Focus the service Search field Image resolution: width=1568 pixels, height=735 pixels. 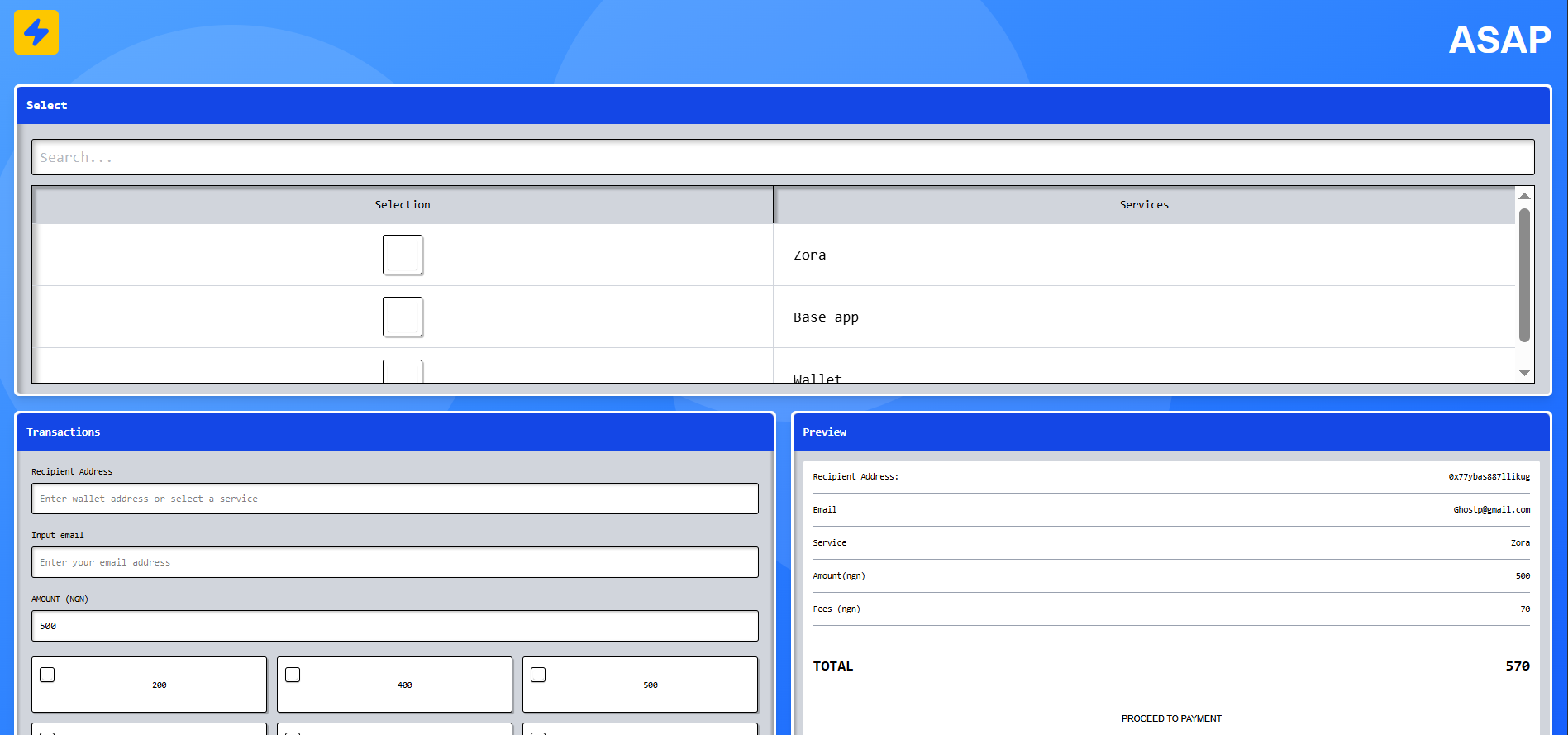pyautogui.click(x=782, y=157)
